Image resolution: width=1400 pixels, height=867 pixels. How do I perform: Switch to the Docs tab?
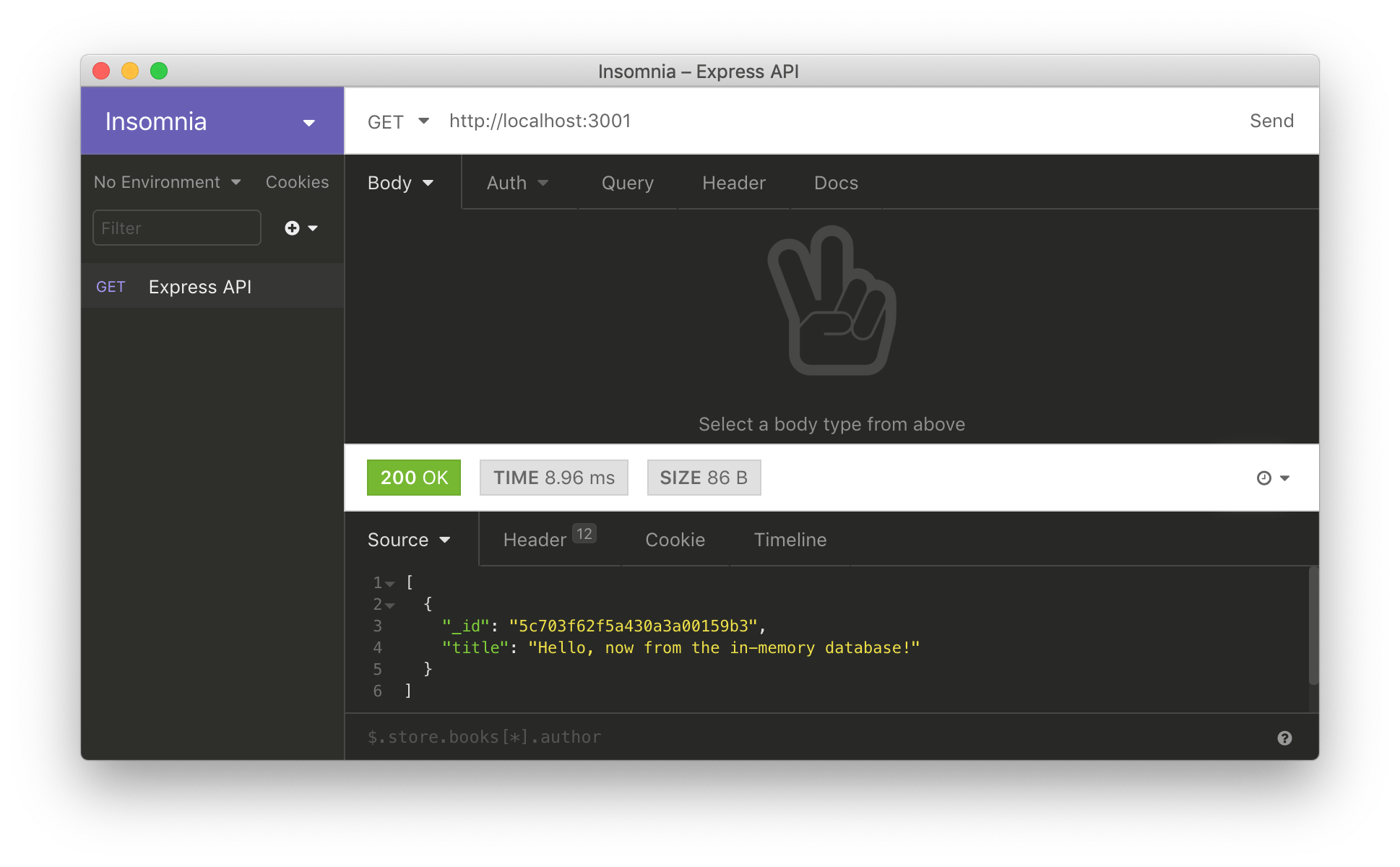[836, 184]
